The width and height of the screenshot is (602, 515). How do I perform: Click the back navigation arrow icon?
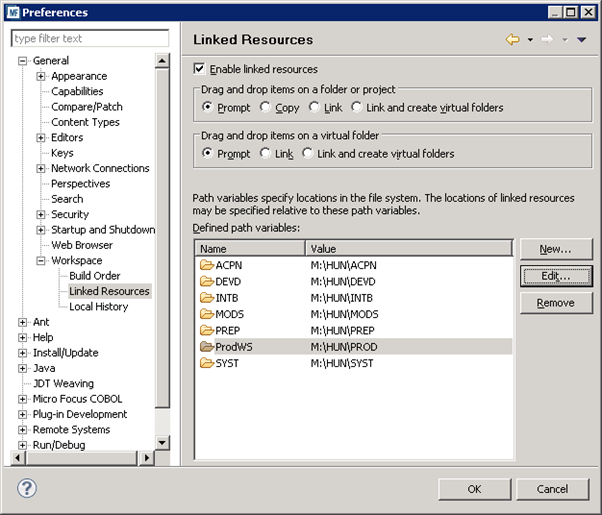click(512, 40)
